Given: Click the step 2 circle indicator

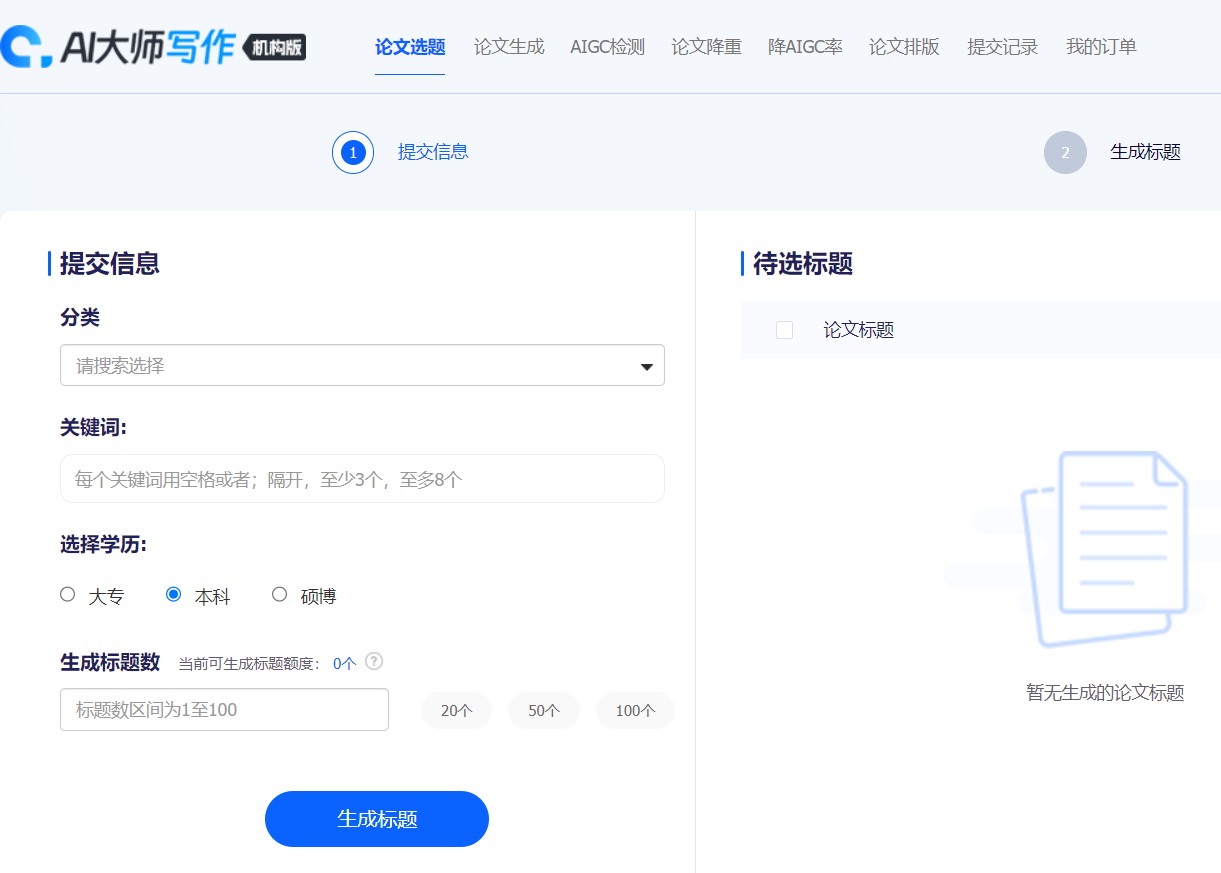Looking at the screenshot, I should click(1065, 153).
